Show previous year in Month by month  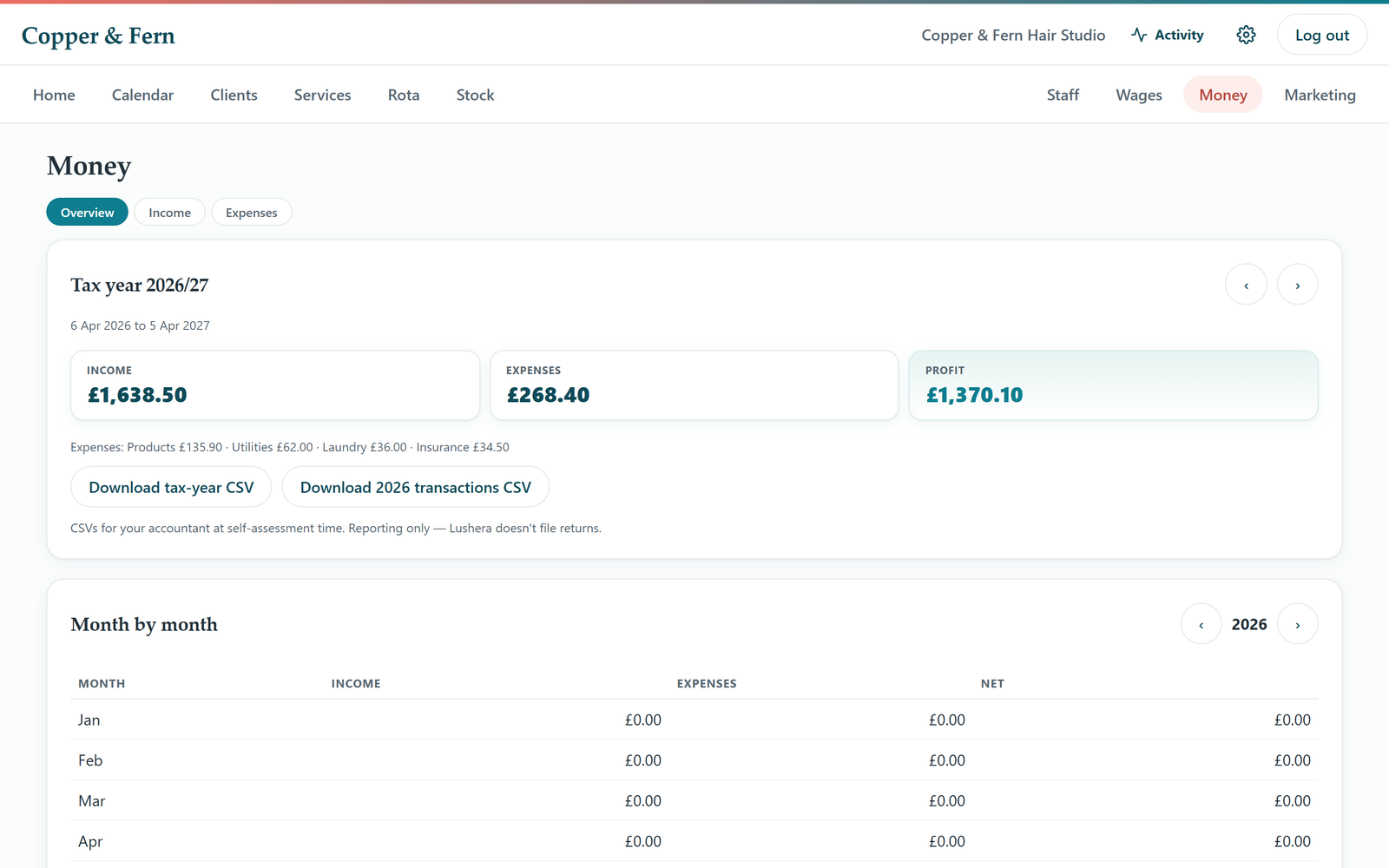[1201, 624]
